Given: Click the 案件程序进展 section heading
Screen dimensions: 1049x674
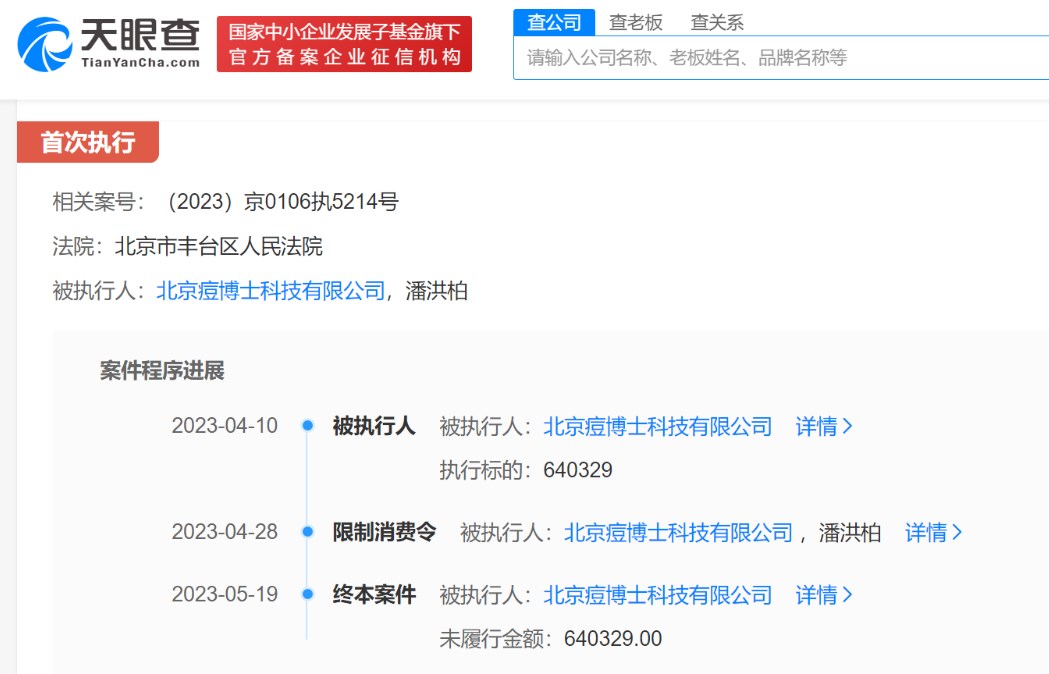Looking at the screenshot, I should pyautogui.click(x=163, y=370).
